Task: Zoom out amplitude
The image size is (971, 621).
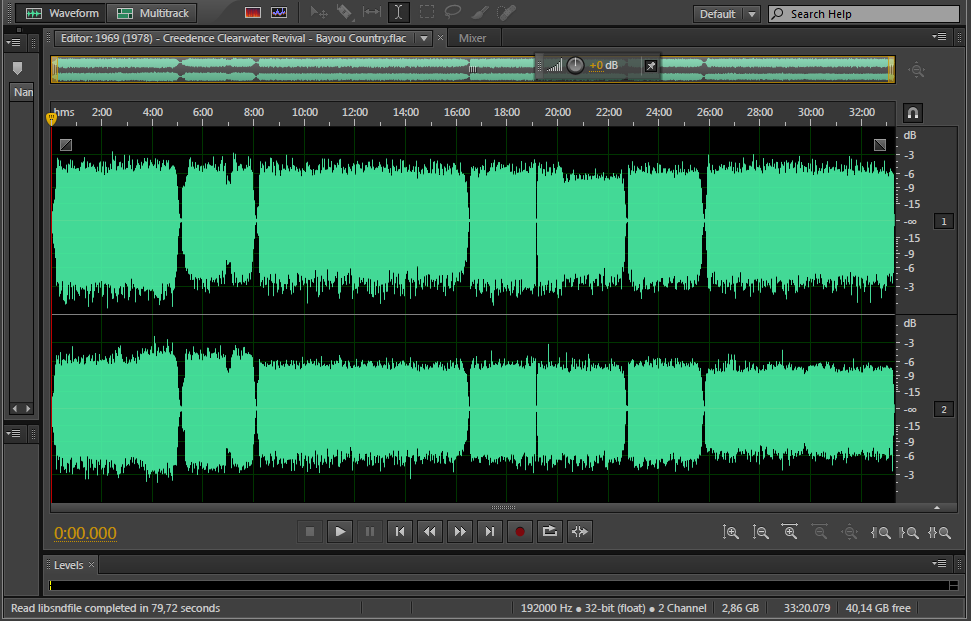Action: tap(760, 532)
